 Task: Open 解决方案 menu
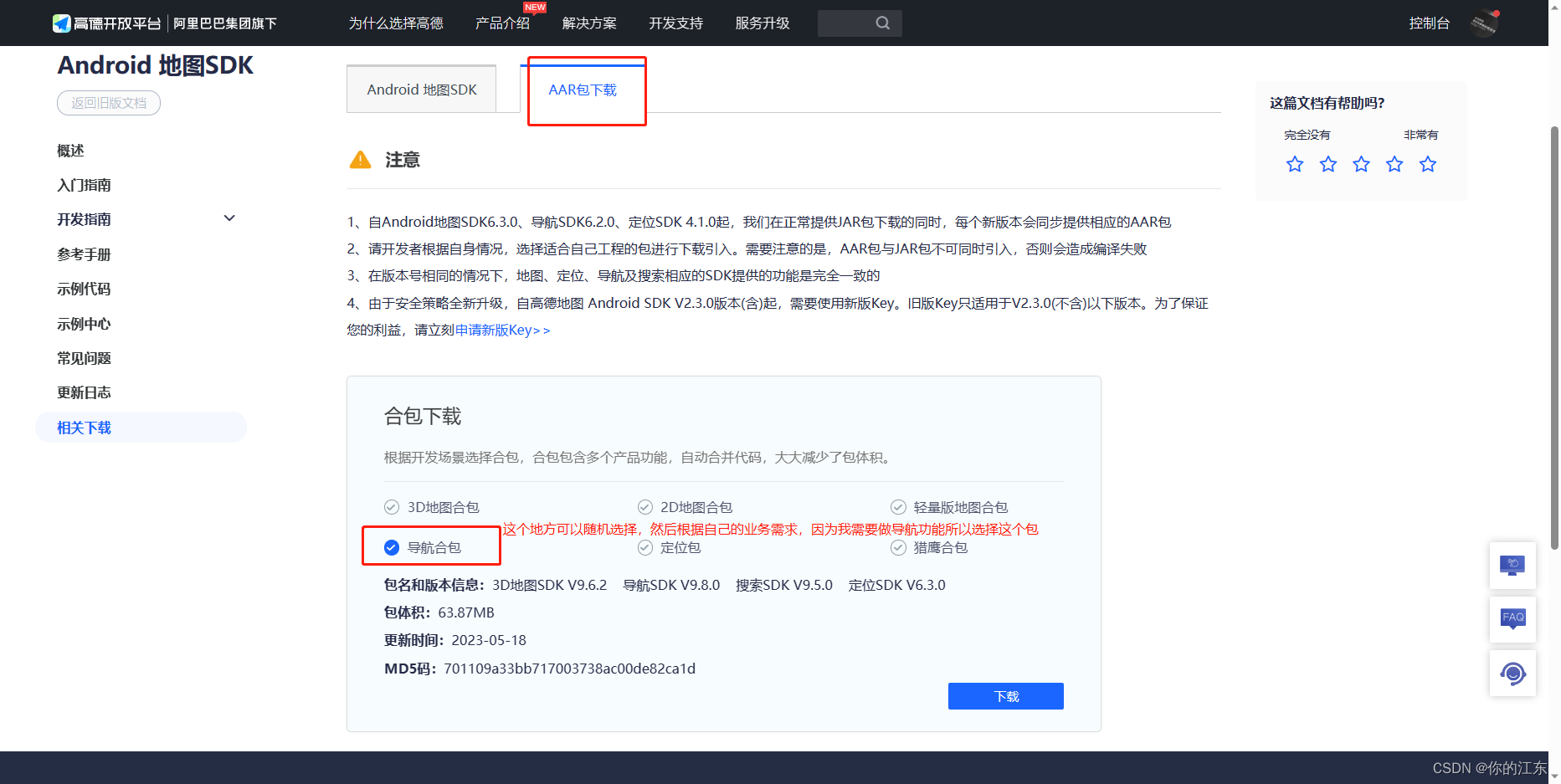click(589, 23)
